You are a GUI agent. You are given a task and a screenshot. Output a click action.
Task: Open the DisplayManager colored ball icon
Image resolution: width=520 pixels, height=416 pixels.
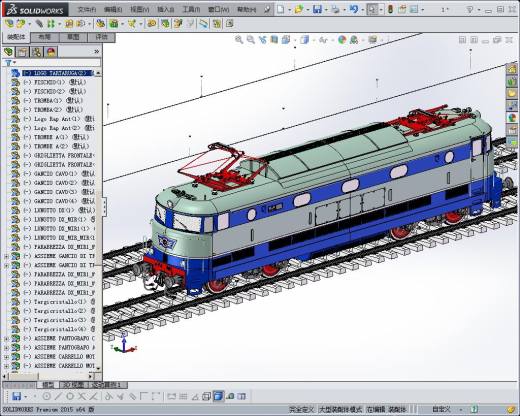pos(51,52)
